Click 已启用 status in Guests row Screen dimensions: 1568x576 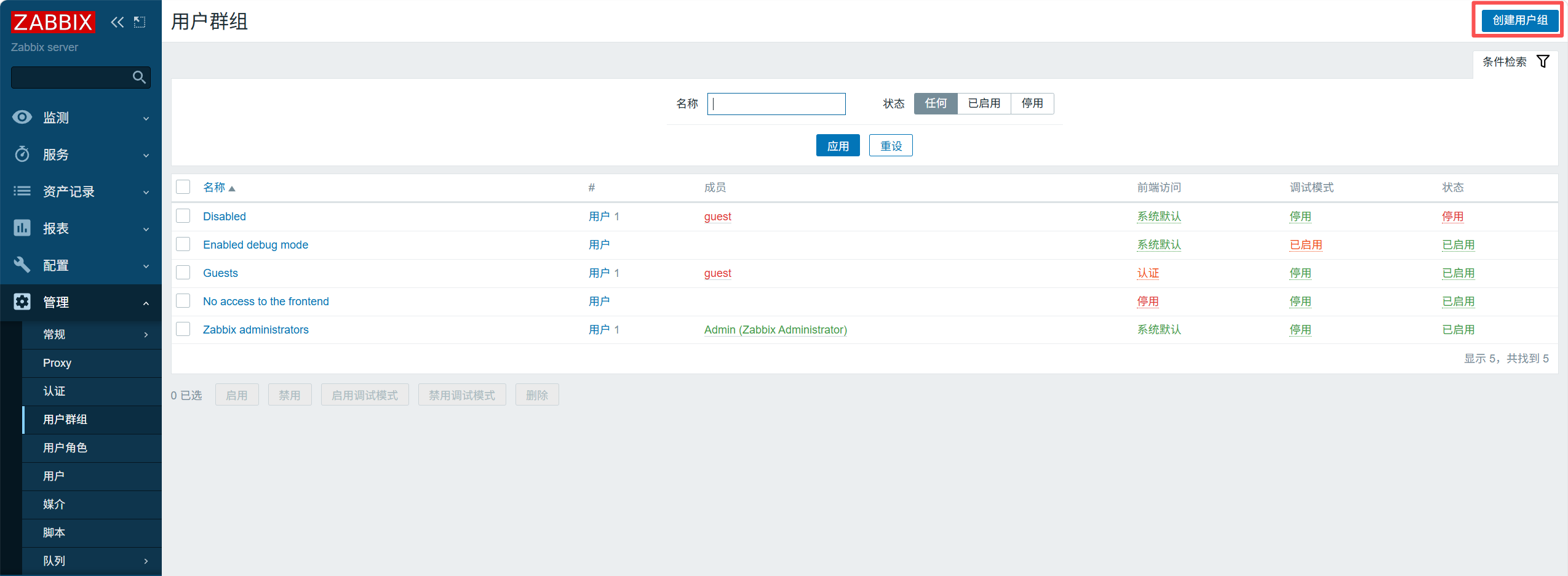[1459, 273]
